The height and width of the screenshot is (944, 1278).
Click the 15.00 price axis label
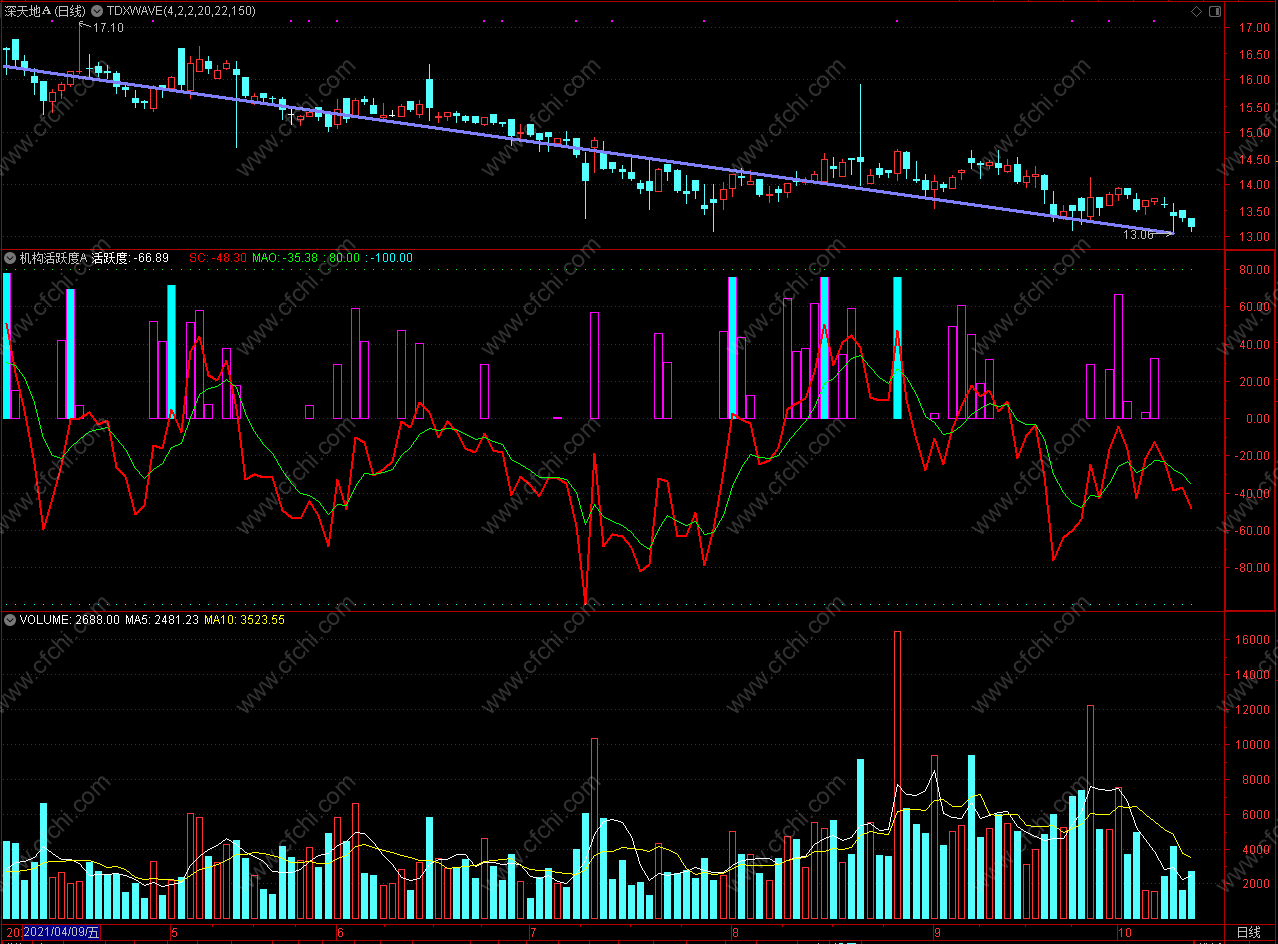pyautogui.click(x=1255, y=132)
